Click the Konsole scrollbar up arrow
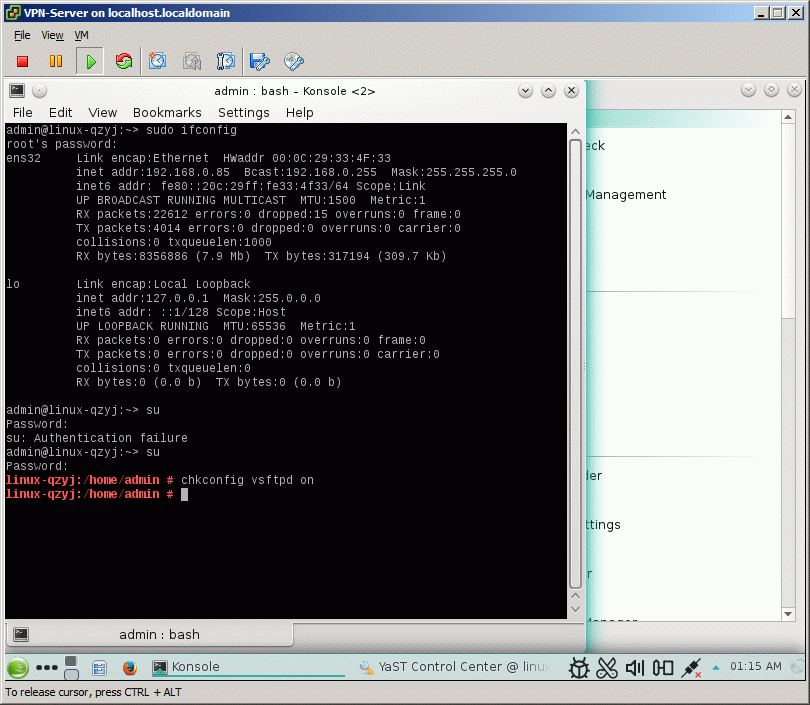 pos(575,132)
